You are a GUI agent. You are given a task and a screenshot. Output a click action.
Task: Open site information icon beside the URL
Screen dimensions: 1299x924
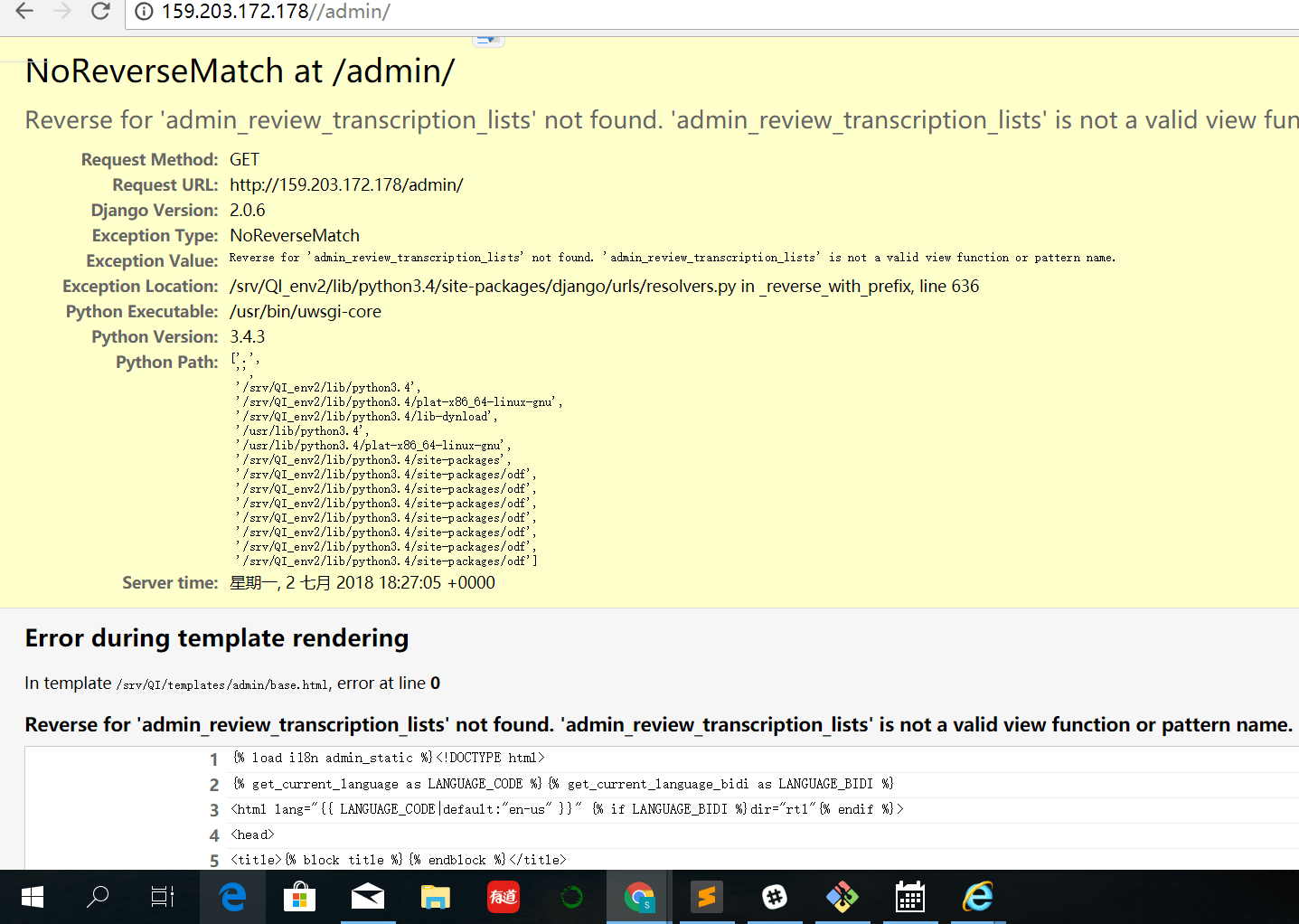tap(144, 12)
